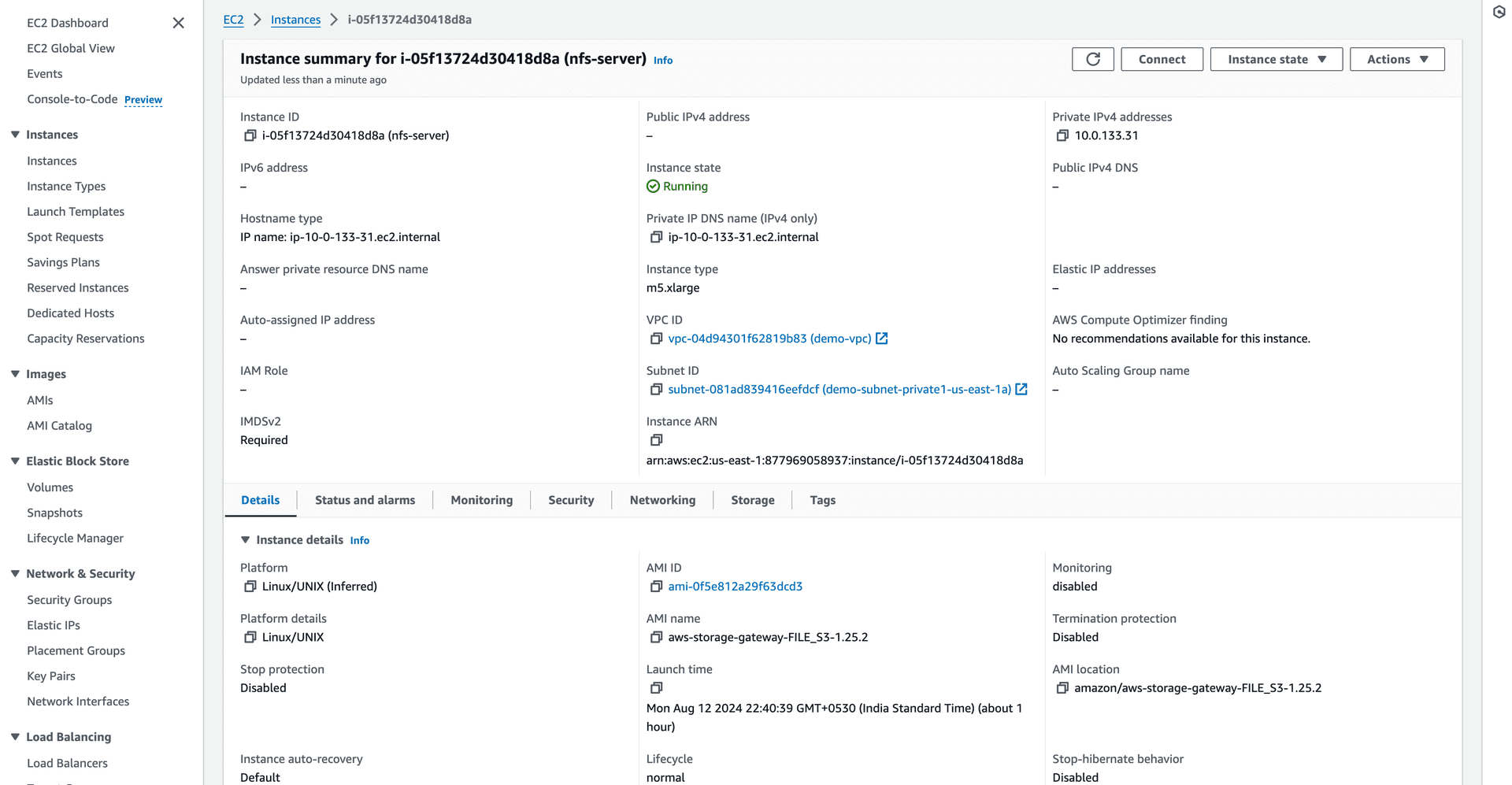Collapse the Elastic Block Store sidebar group

point(15,461)
